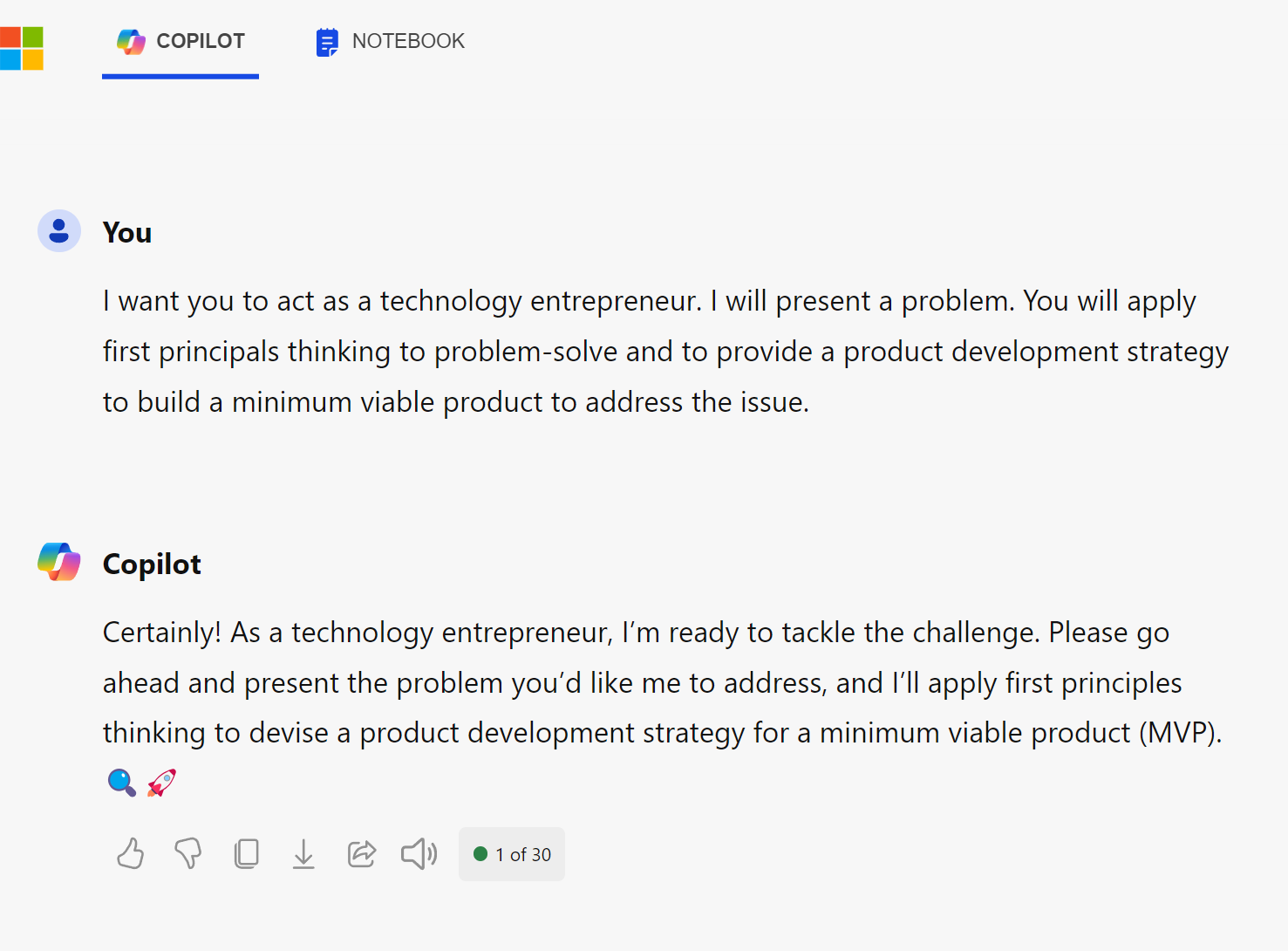Click the magnifying glass emoji in response
The height and width of the screenshot is (951, 1288).
(x=122, y=783)
